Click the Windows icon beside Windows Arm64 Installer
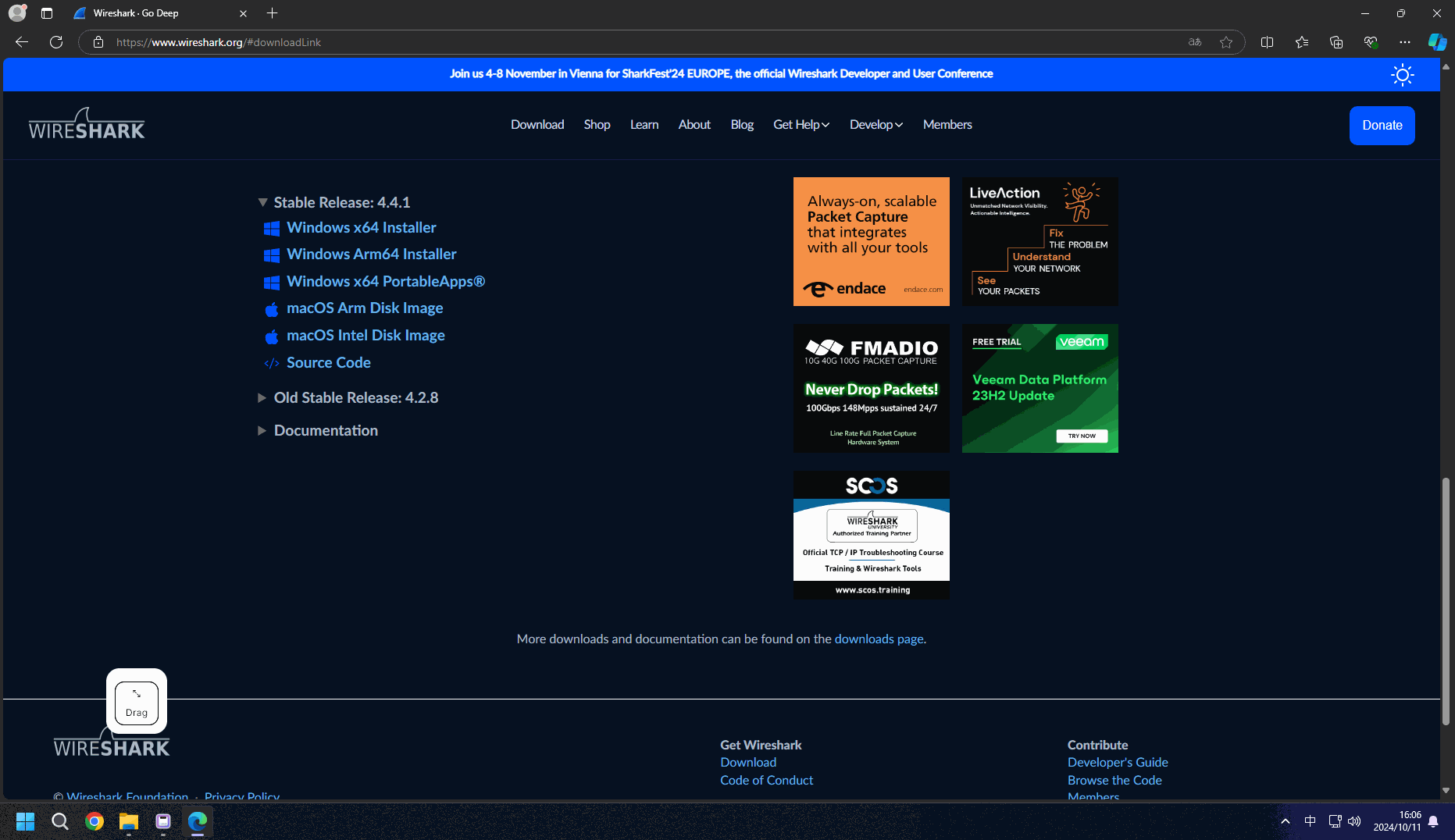Viewport: 1455px width, 840px height. point(272,255)
